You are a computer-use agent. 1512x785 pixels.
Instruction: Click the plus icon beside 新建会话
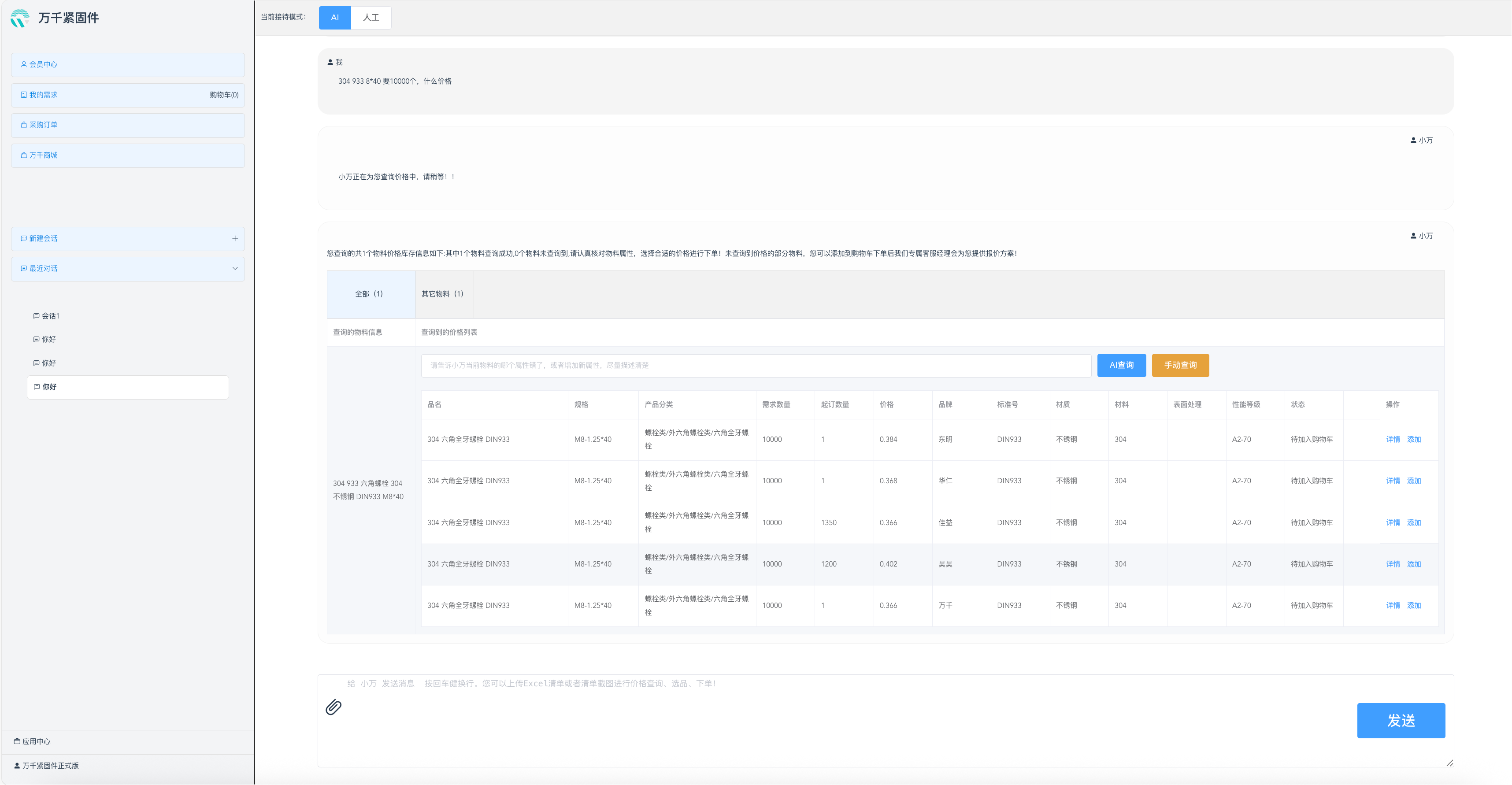[x=235, y=238]
